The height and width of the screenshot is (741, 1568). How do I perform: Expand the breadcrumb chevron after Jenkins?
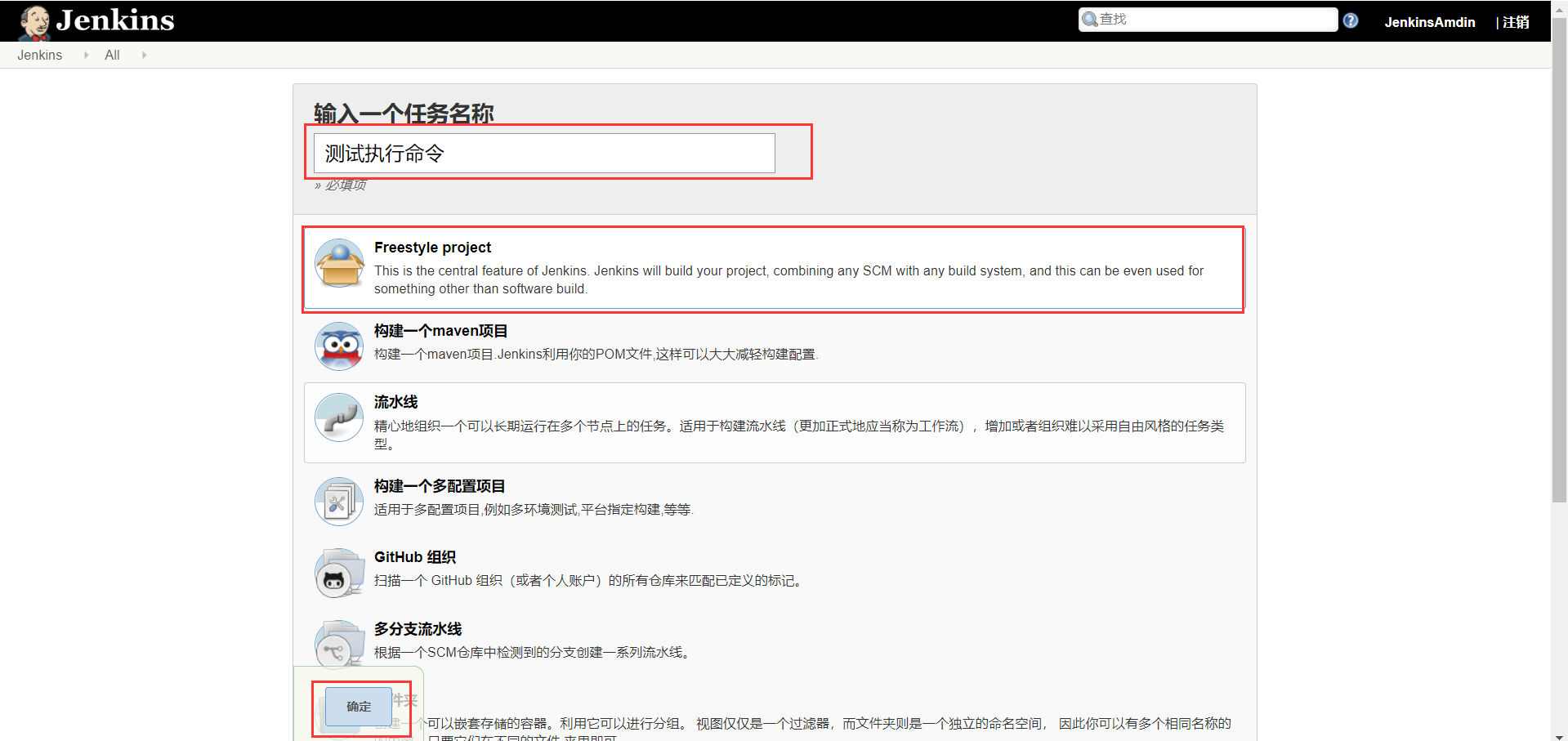click(86, 55)
